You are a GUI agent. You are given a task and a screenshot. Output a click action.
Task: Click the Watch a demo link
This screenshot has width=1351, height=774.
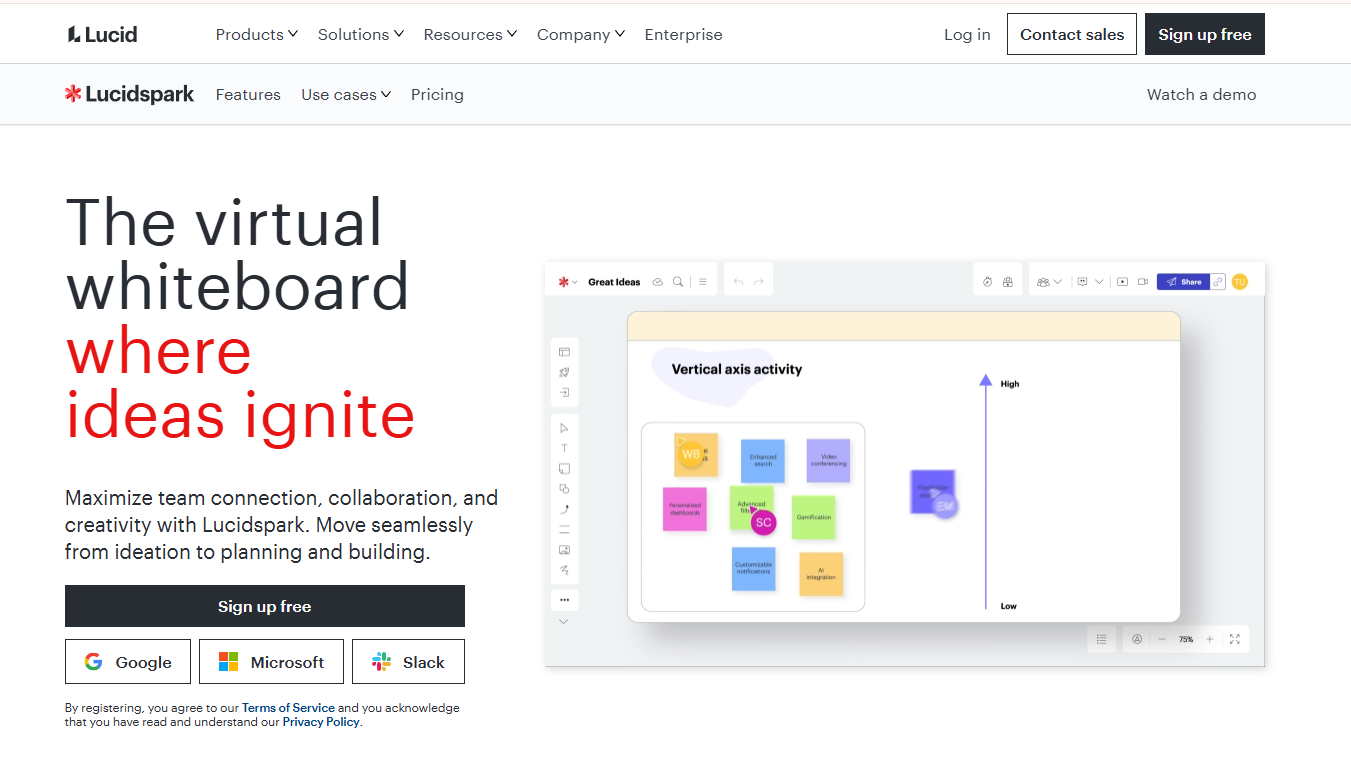tap(1202, 94)
